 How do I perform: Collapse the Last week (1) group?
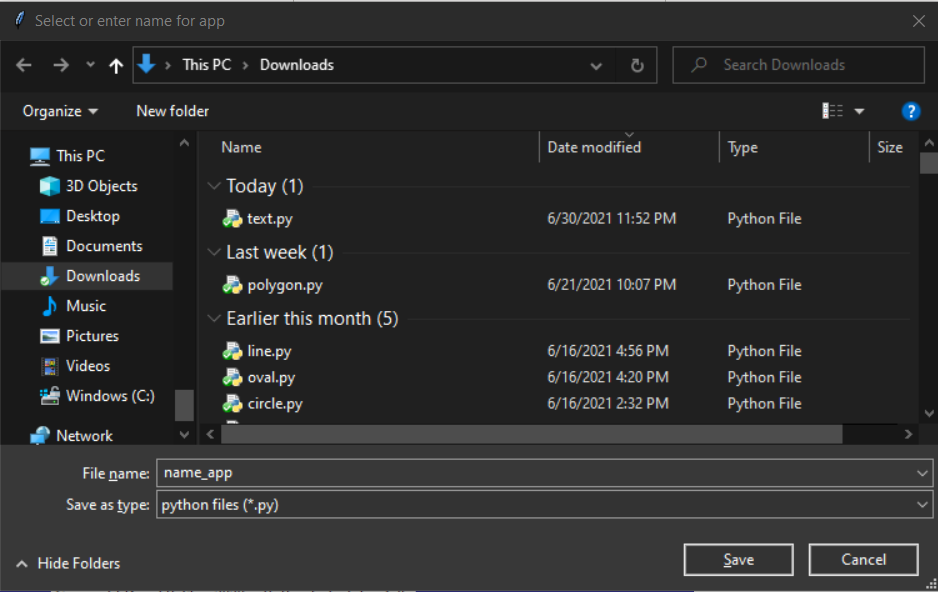tap(214, 252)
